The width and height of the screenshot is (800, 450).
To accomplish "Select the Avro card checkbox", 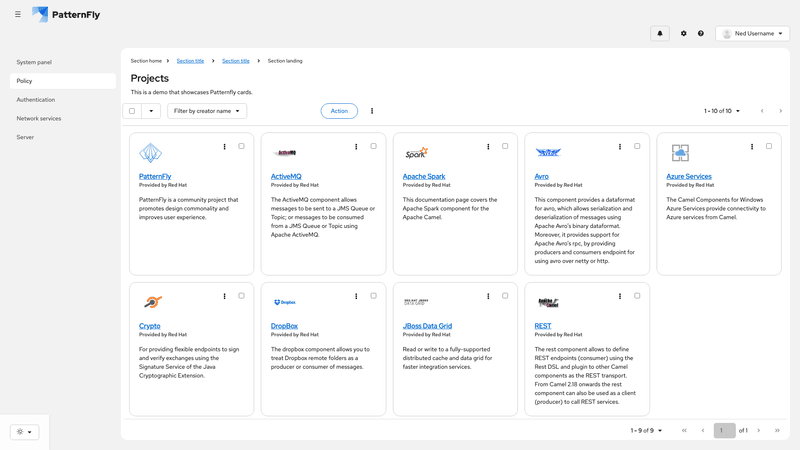I will [x=637, y=146].
